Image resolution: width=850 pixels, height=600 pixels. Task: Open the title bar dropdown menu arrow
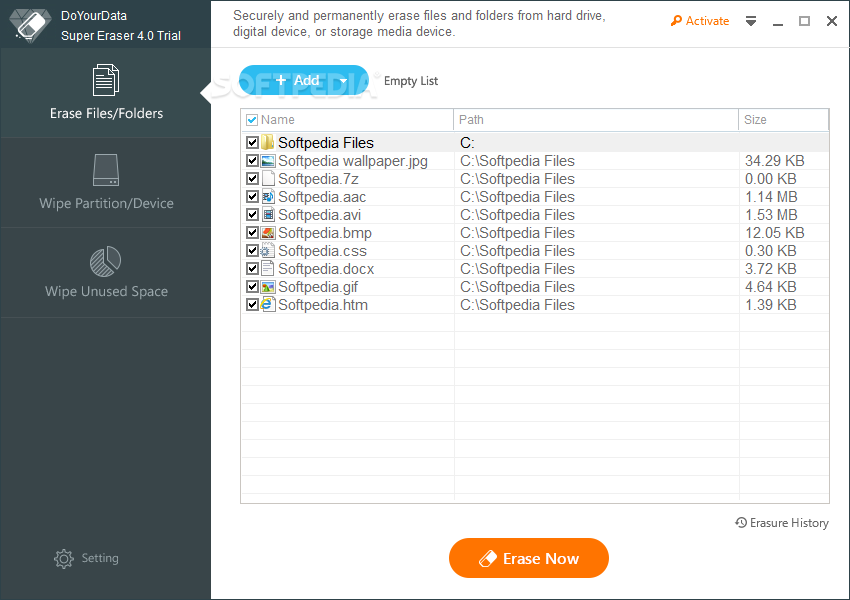[751, 21]
